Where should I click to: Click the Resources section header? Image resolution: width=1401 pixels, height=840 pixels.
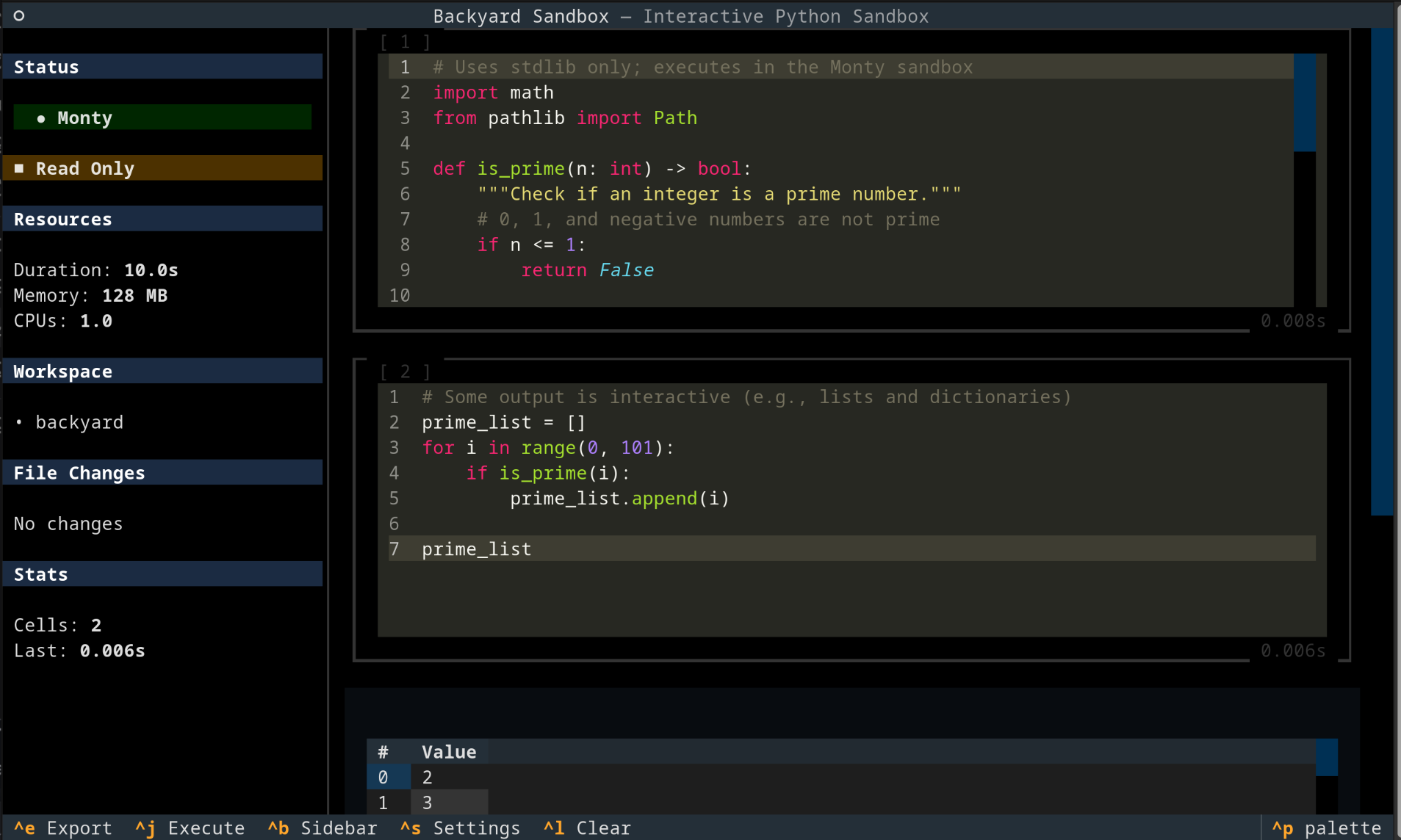pos(162,219)
